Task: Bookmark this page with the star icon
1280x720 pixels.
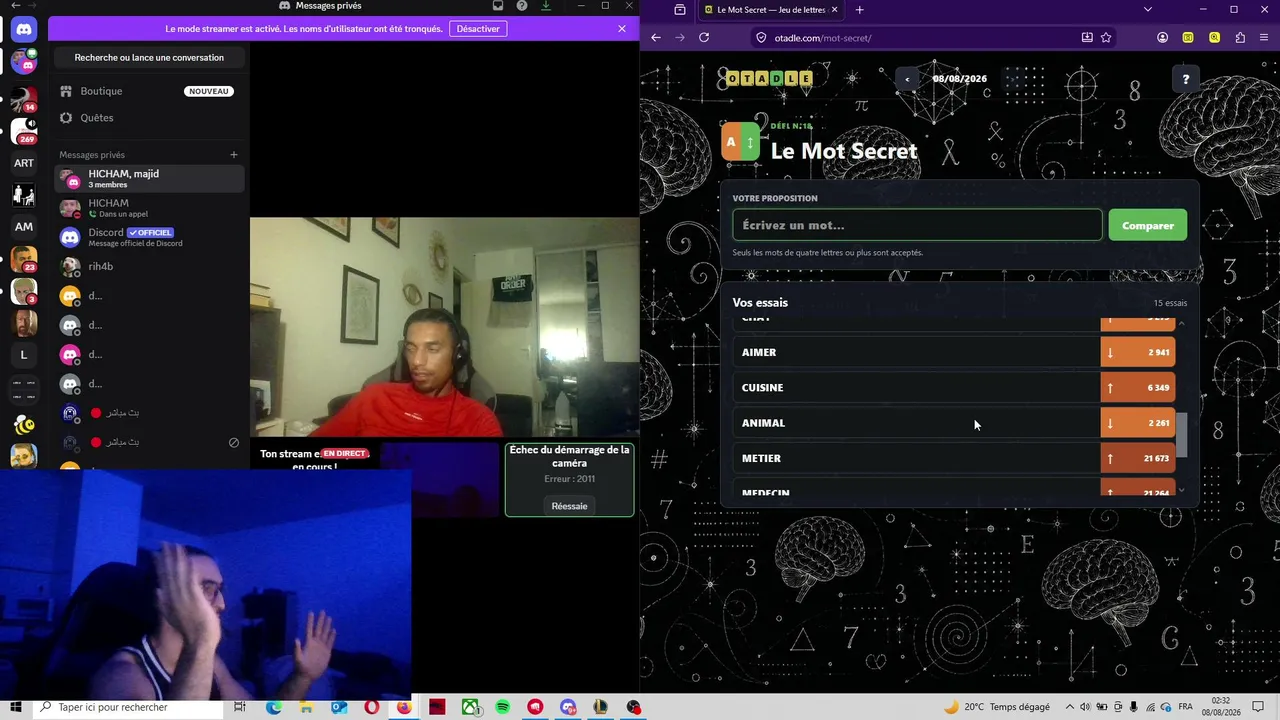Action: click(1106, 38)
